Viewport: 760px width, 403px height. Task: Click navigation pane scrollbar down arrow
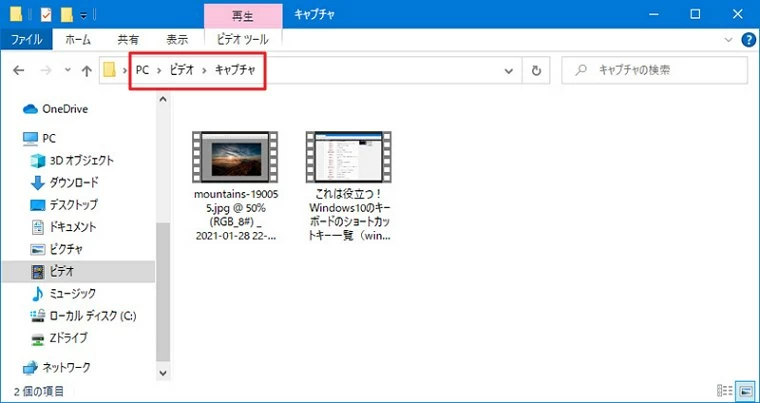[163, 373]
